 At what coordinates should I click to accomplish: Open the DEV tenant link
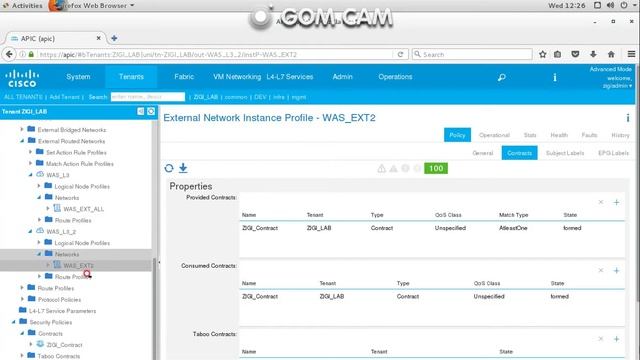coord(260,97)
